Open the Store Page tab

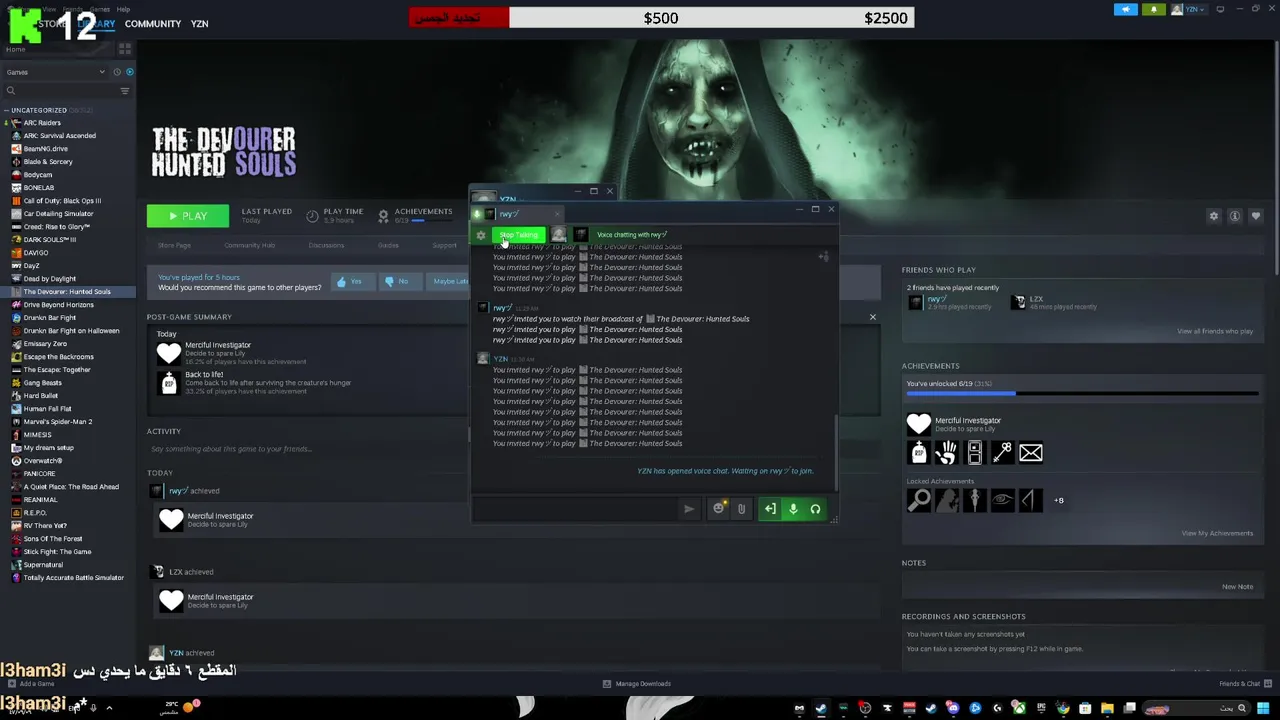(x=174, y=245)
